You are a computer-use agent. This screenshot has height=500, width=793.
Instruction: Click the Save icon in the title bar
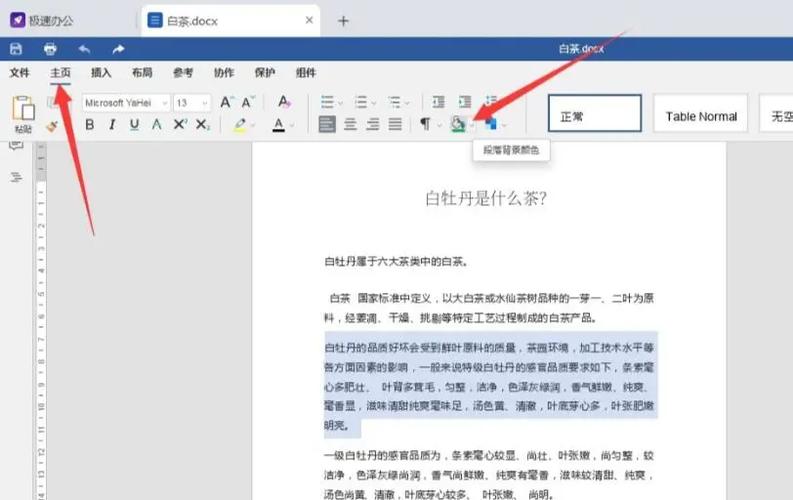tap(16, 49)
